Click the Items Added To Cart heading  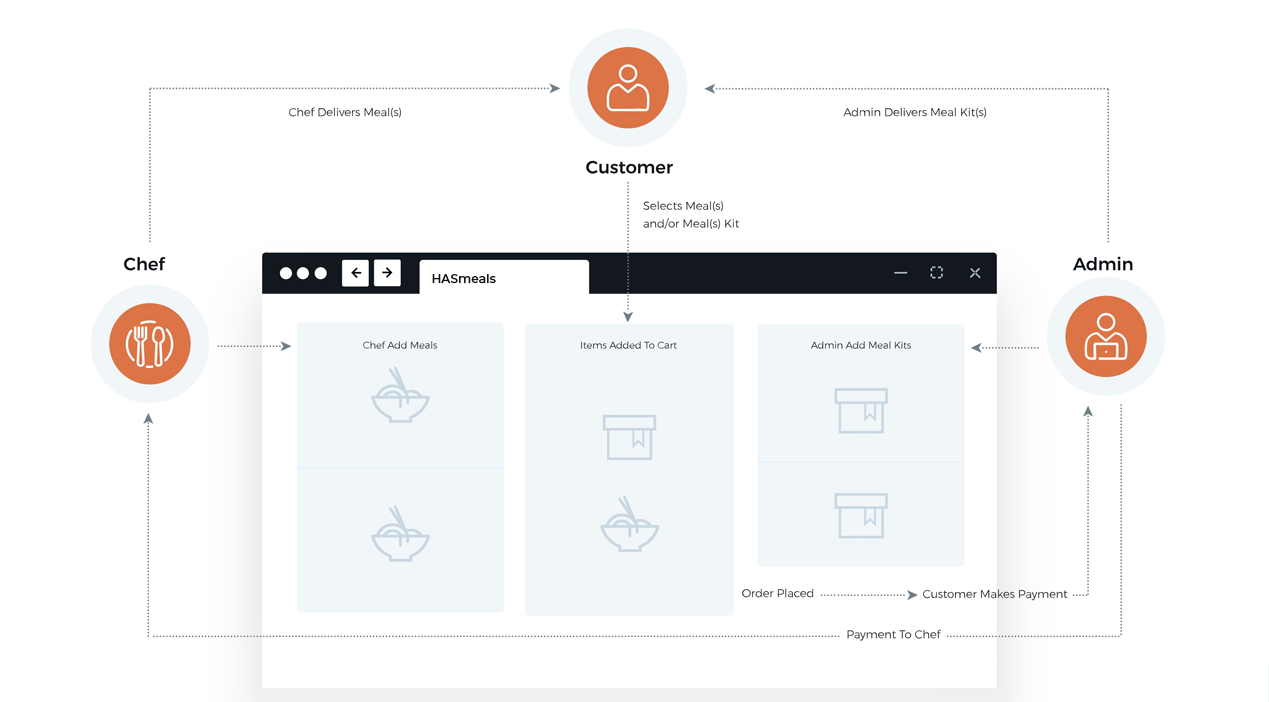[x=628, y=345]
